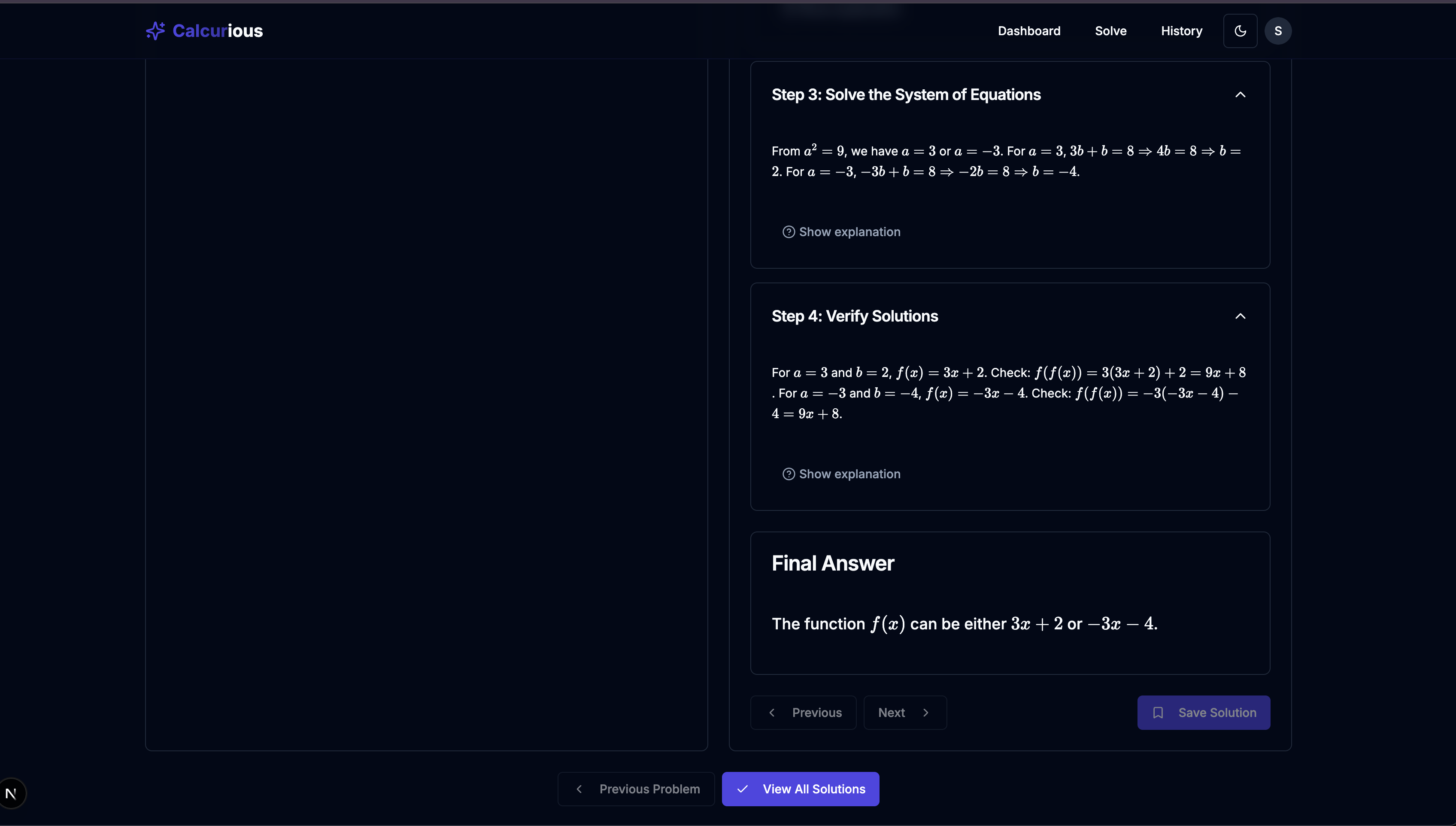Viewport: 1456px width, 826px height.
Task: Click the Previous step button
Action: pyautogui.click(x=803, y=713)
